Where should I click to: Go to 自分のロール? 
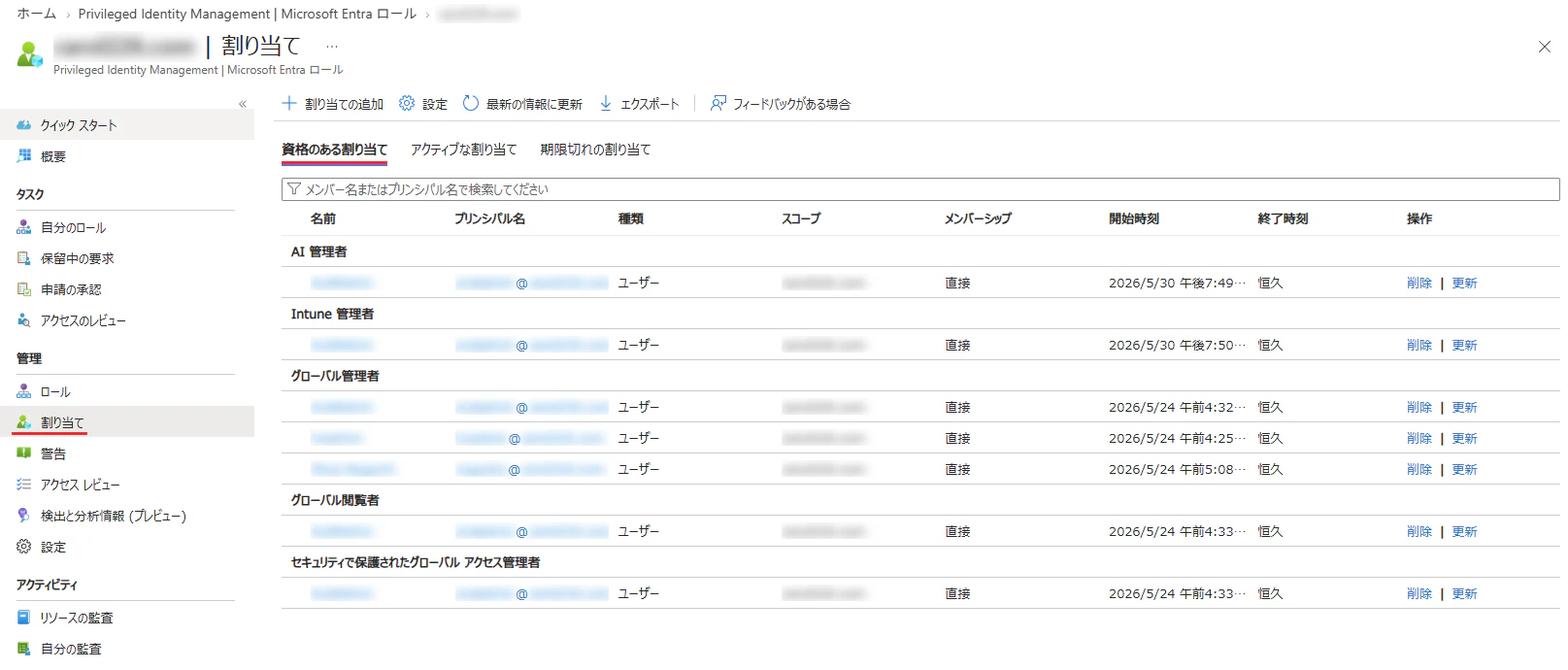[x=73, y=227]
